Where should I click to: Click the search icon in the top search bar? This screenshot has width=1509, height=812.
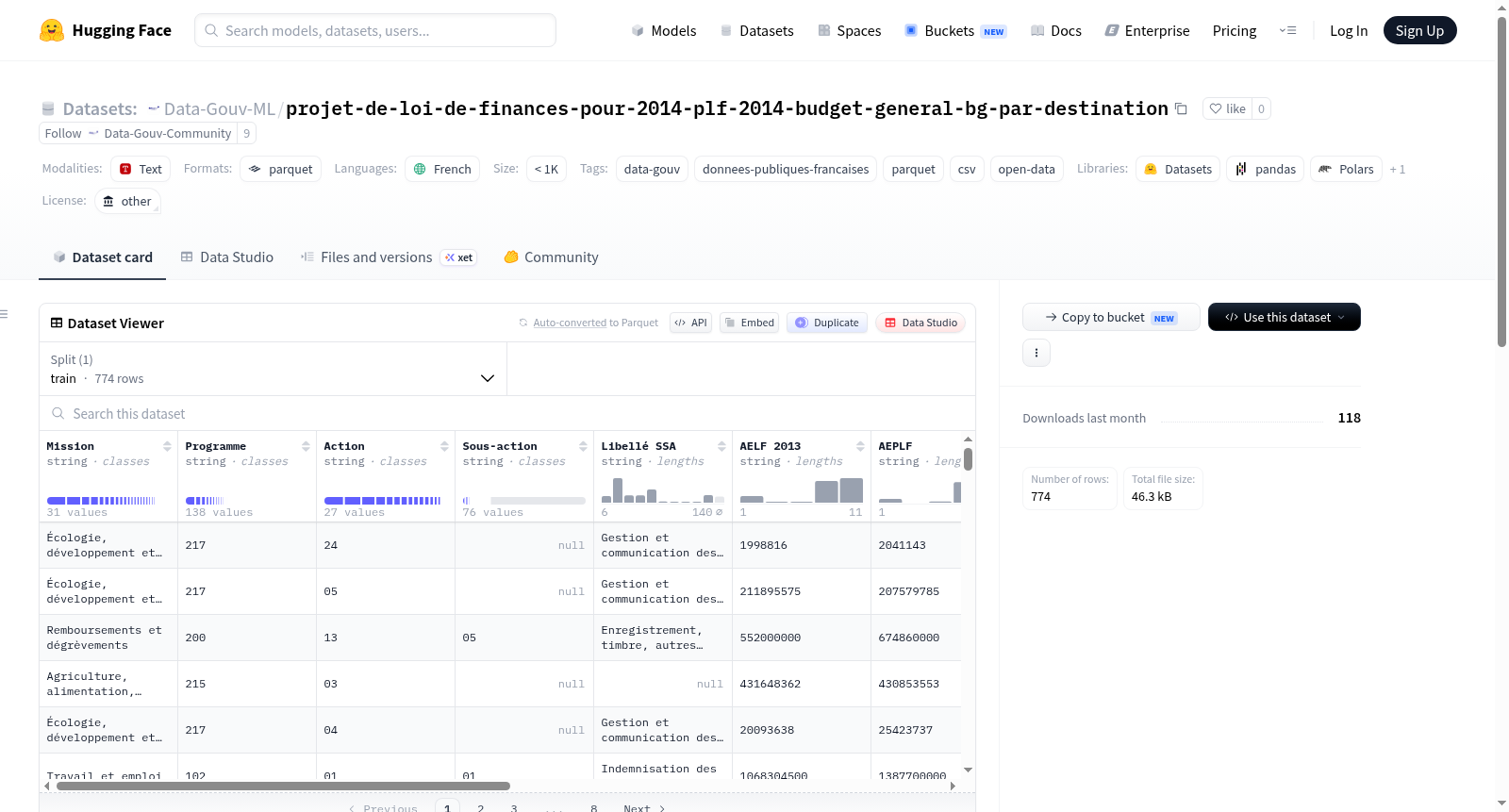211,30
